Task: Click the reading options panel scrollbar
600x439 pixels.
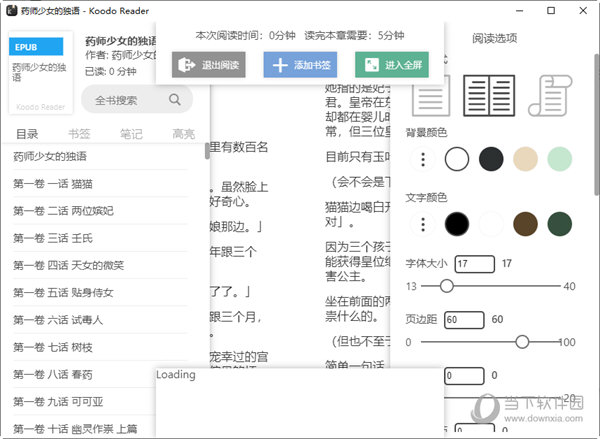Action: pyautogui.click(x=597, y=124)
